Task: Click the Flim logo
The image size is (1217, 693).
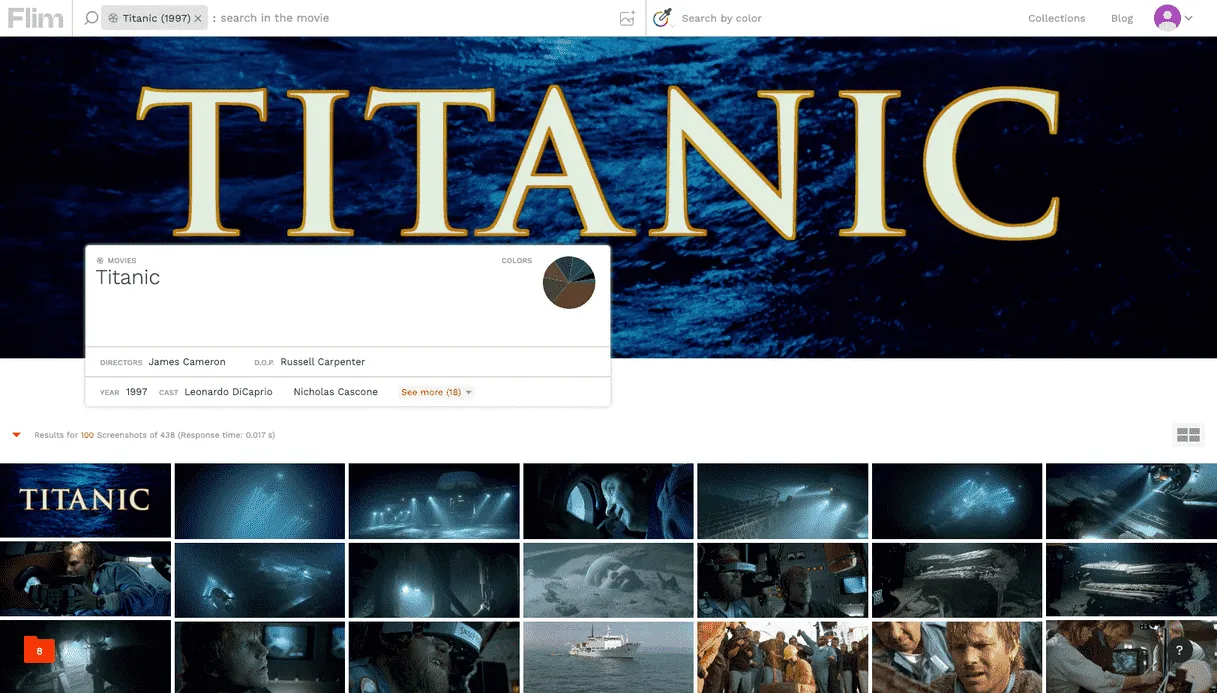Action: (x=36, y=18)
